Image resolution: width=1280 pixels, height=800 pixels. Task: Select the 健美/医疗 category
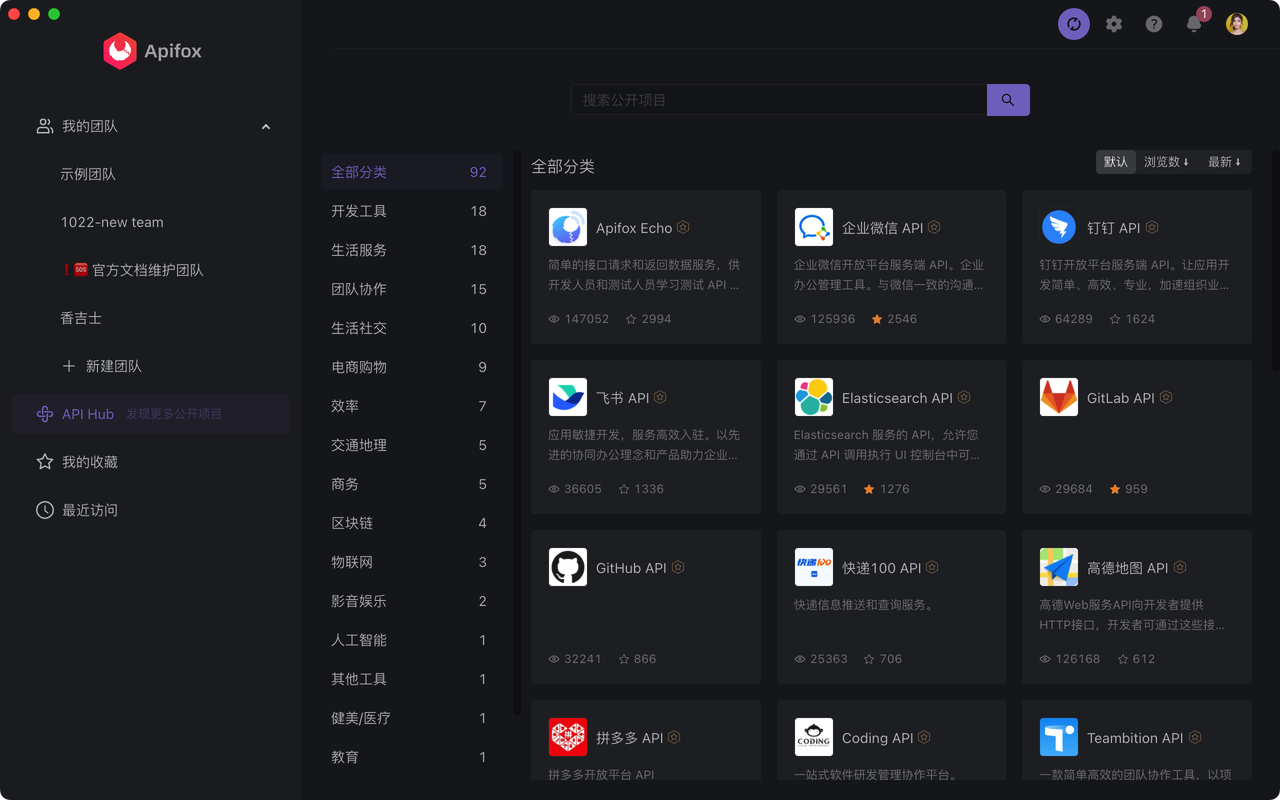pos(412,718)
